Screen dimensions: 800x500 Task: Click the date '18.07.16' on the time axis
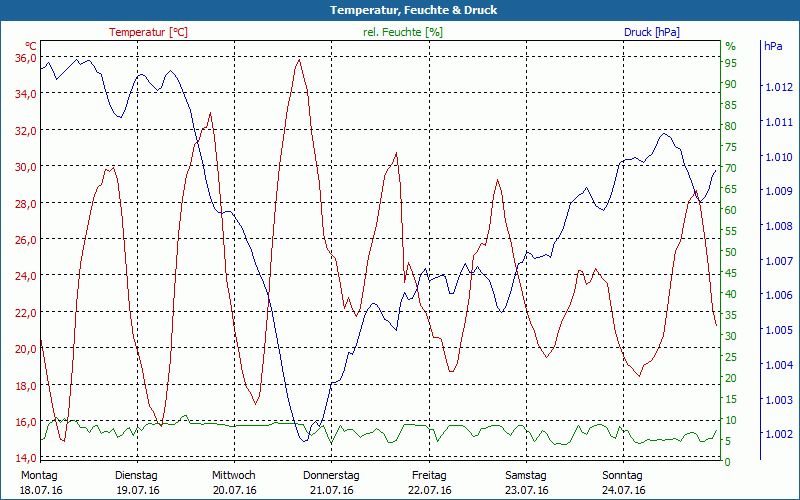pos(41,490)
